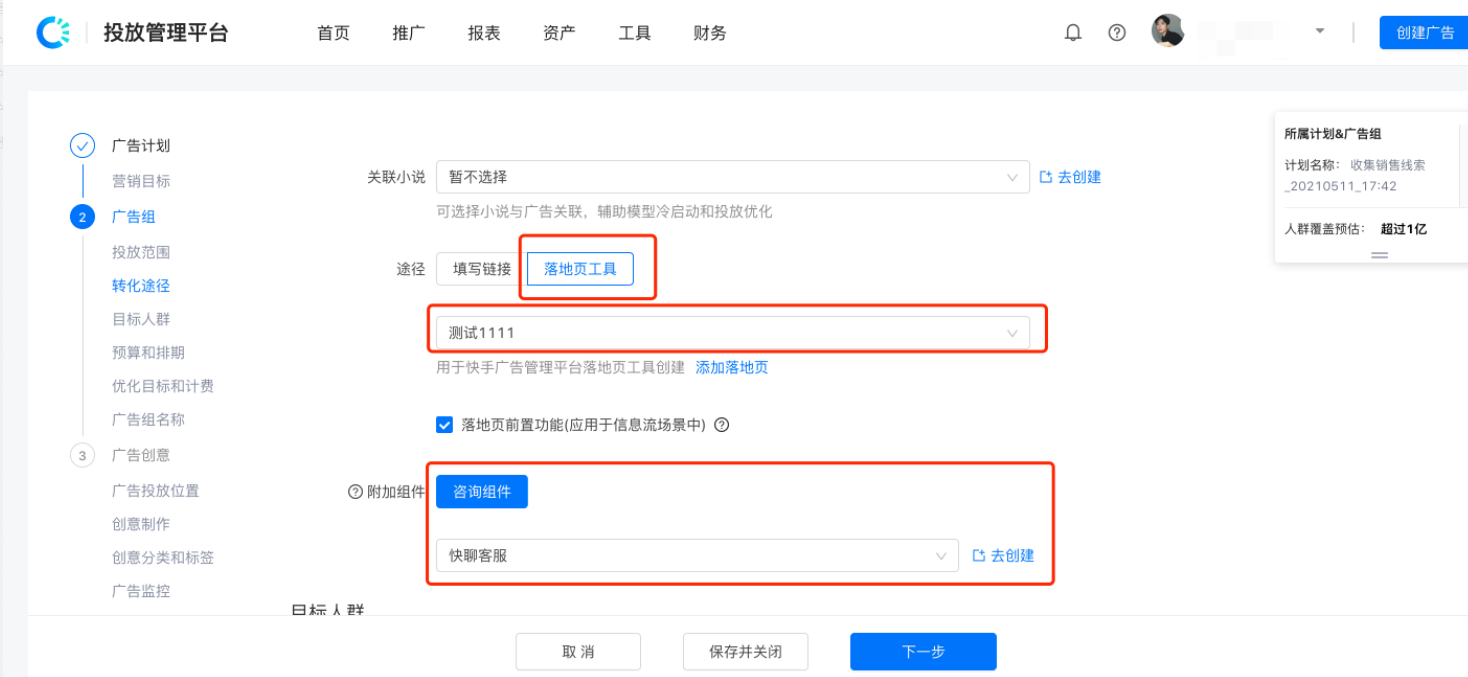Click the 添加落地页 link
Image resolution: width=1468 pixels, height=677 pixels.
click(732, 367)
